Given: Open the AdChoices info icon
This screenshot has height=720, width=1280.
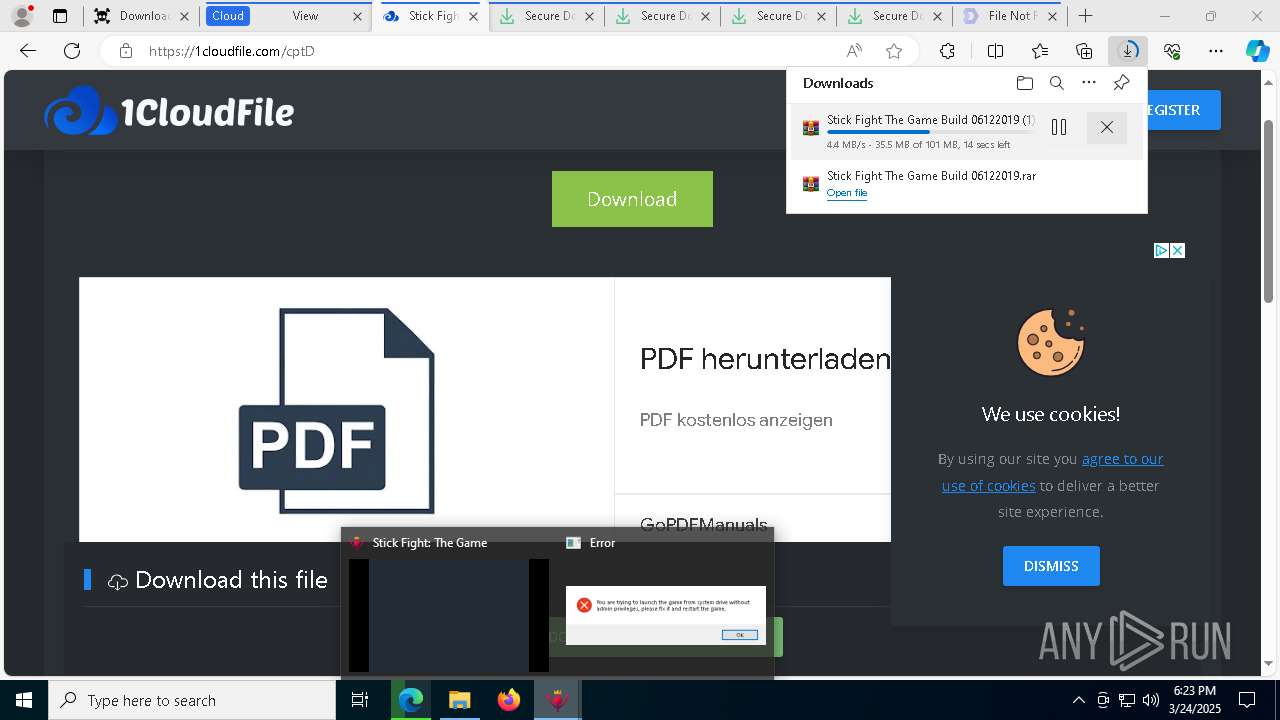Looking at the screenshot, I should tap(1161, 250).
